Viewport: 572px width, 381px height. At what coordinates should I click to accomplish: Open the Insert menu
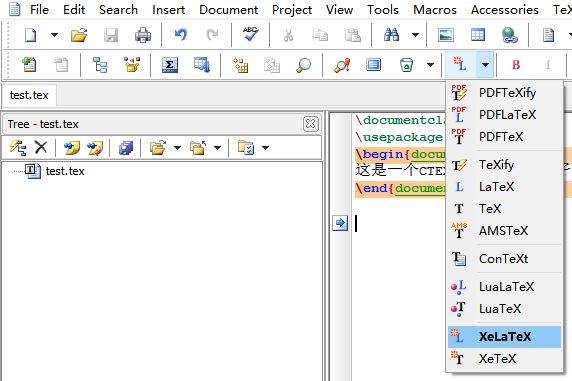pos(169,9)
